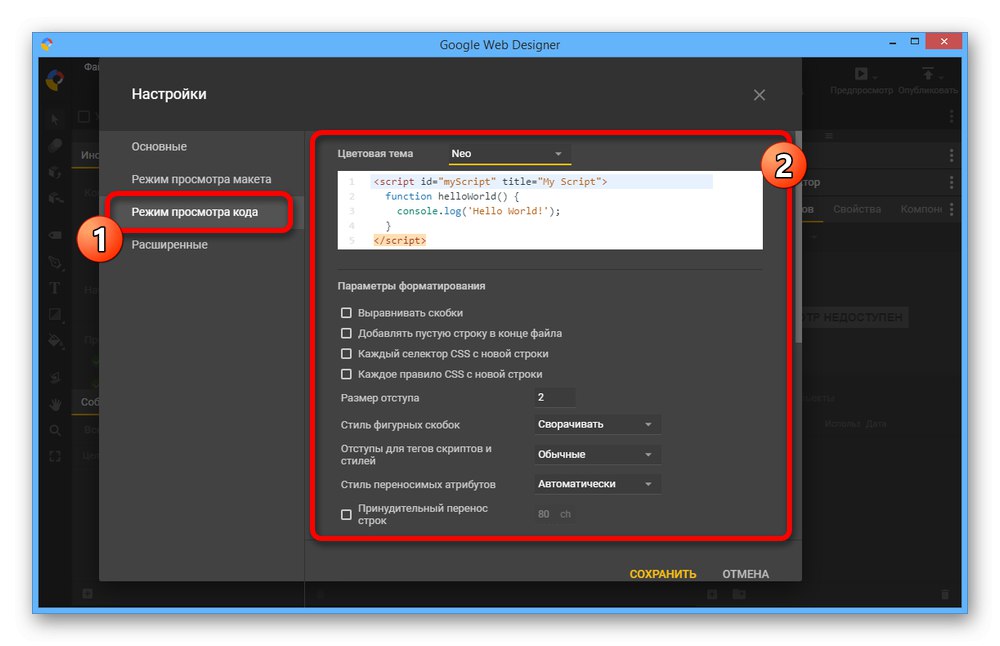Click the Размер отступа label
This screenshot has height=646, width=1000.
click(380, 398)
